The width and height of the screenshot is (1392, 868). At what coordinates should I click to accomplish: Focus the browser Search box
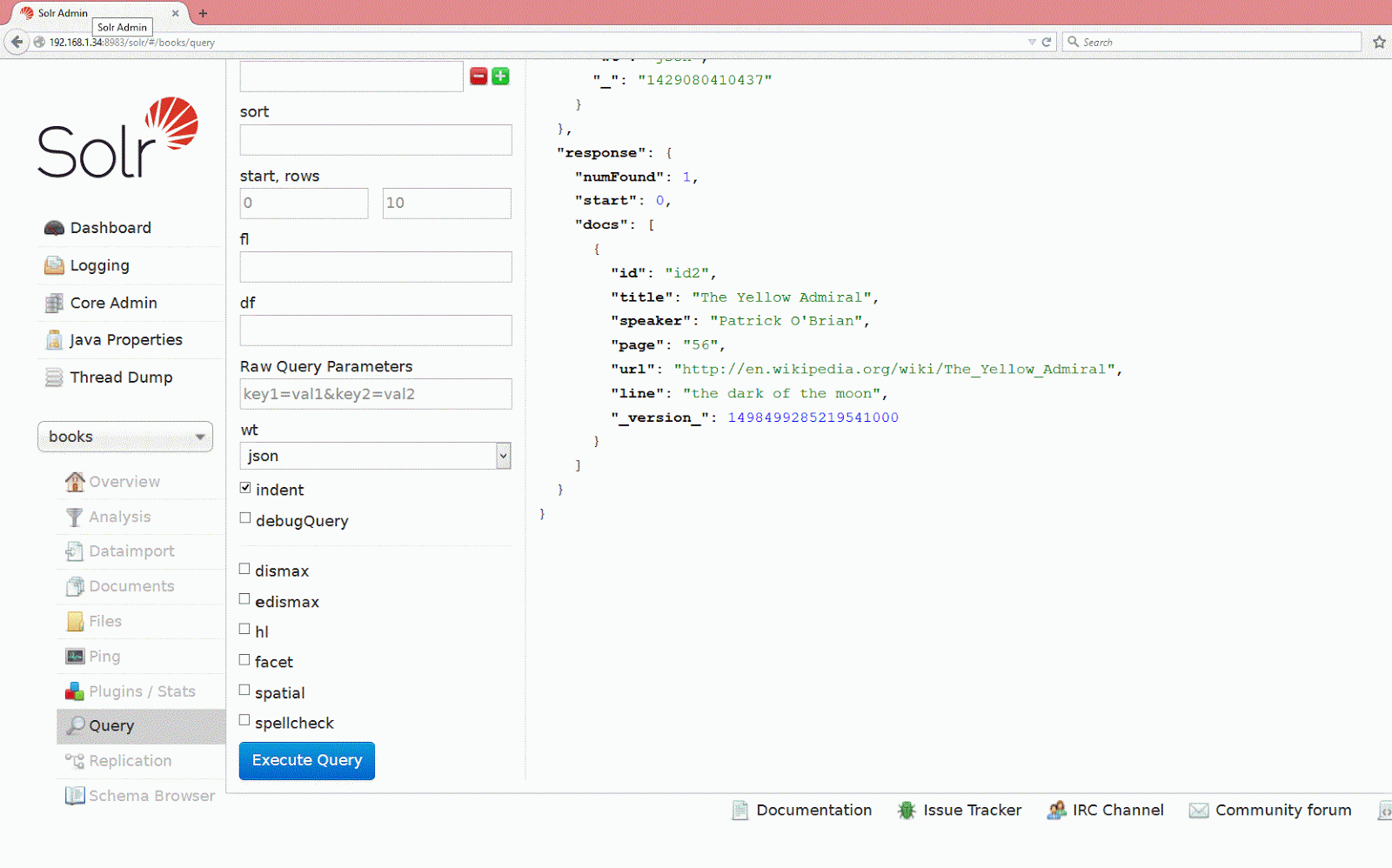1212,42
